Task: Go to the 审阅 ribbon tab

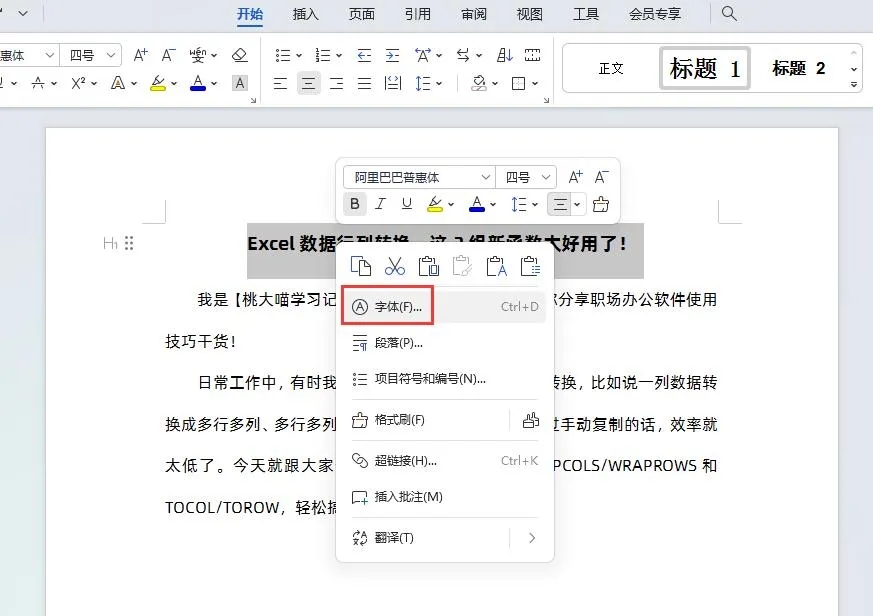Action: point(474,14)
